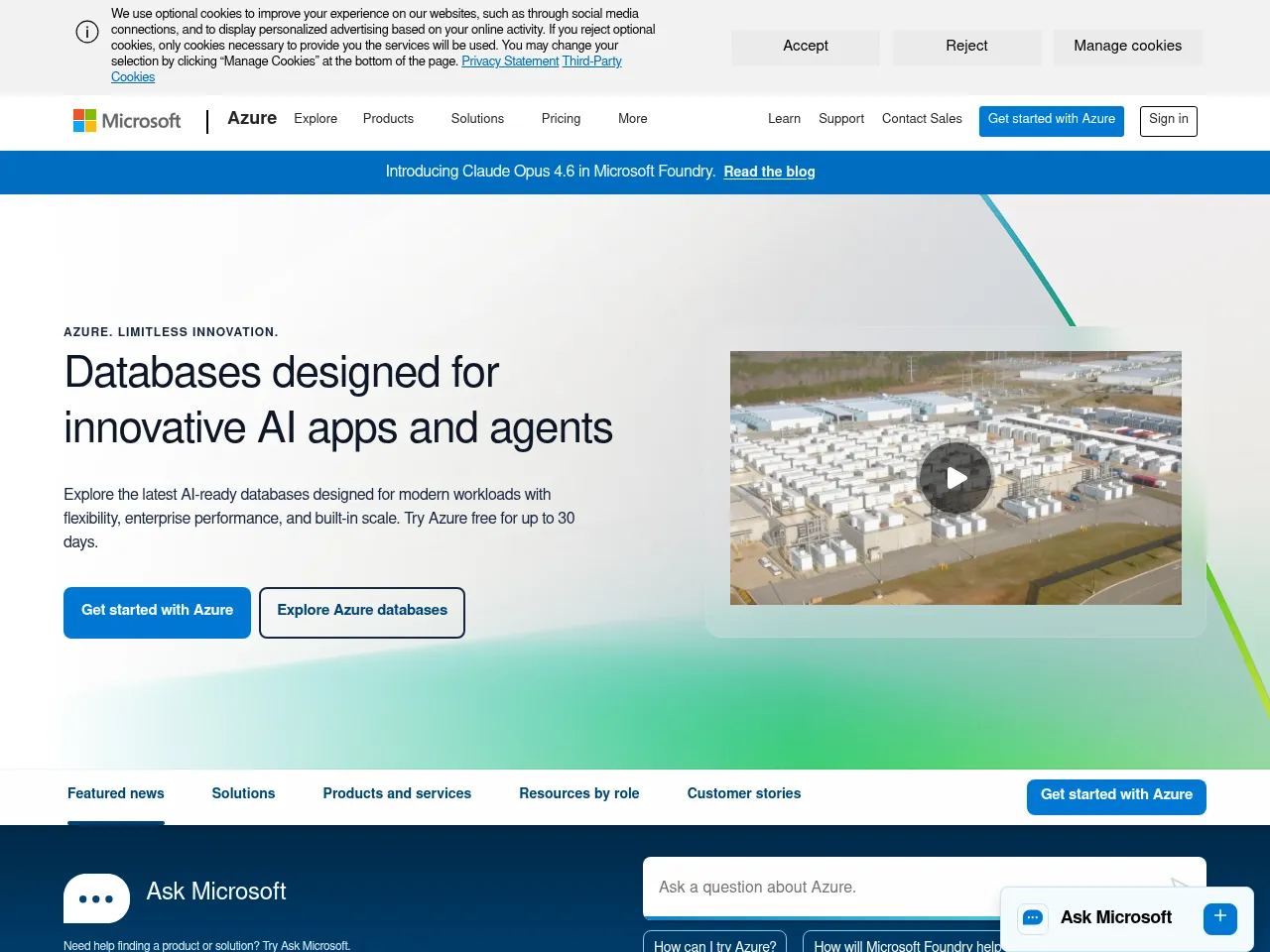Viewport: 1270px width, 952px height.
Task: Open the Privacy Statement link
Action: click(510, 61)
